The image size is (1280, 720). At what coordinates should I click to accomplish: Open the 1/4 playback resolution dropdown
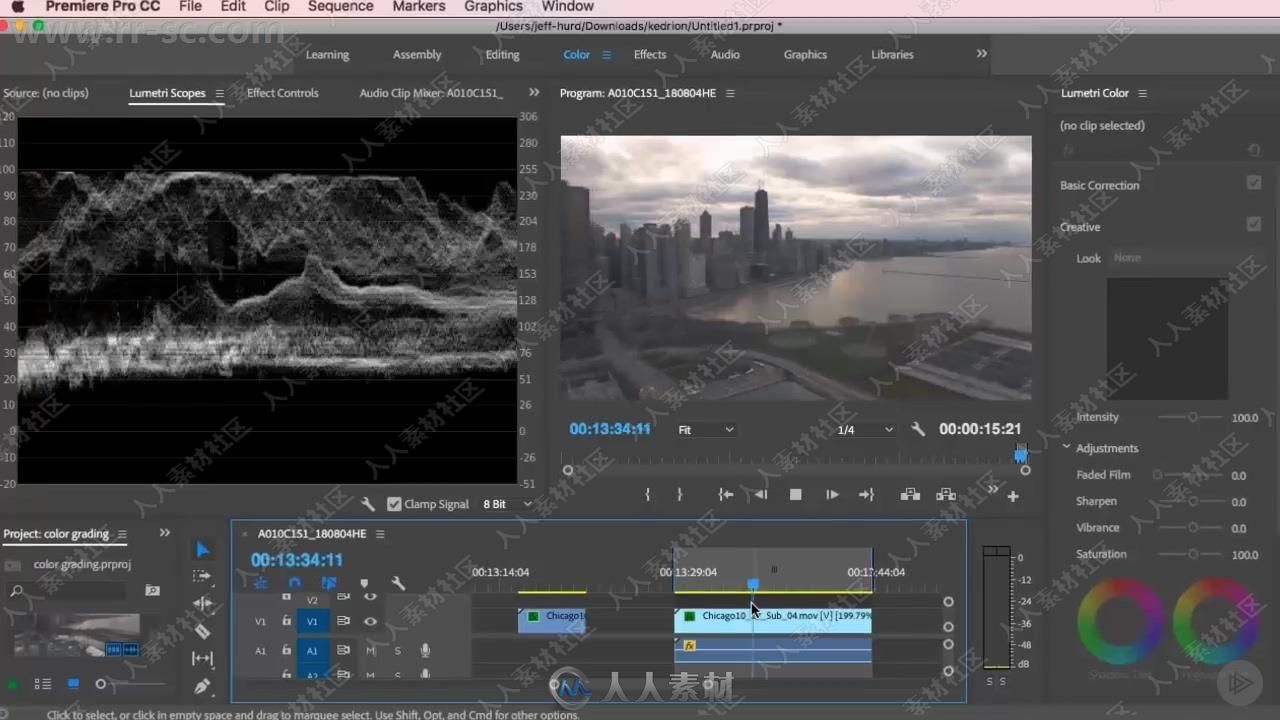click(864, 430)
